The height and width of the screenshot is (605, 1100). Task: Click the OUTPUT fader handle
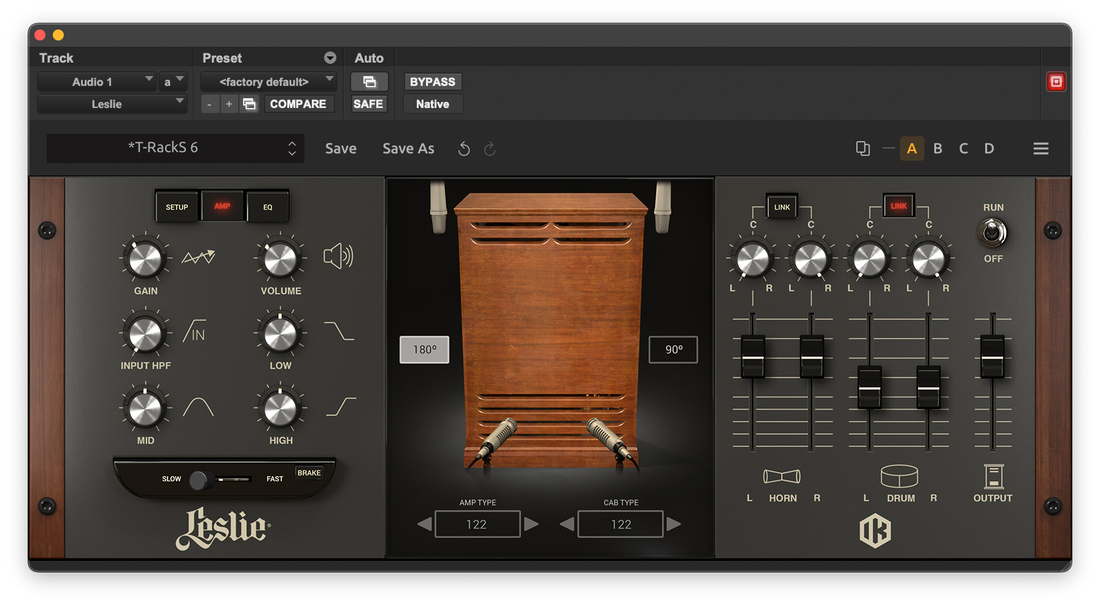(x=992, y=357)
